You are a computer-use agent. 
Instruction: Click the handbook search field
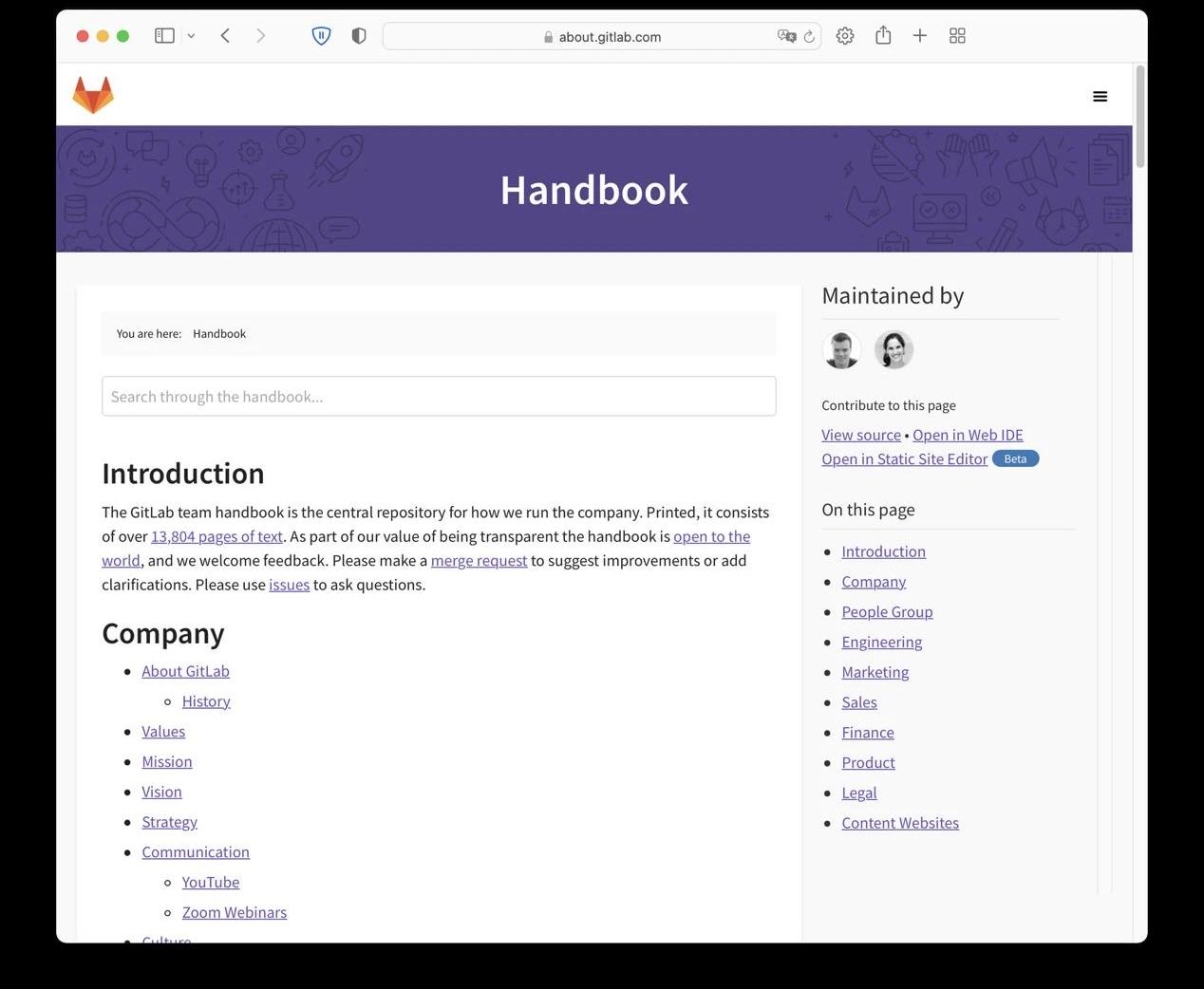click(439, 396)
